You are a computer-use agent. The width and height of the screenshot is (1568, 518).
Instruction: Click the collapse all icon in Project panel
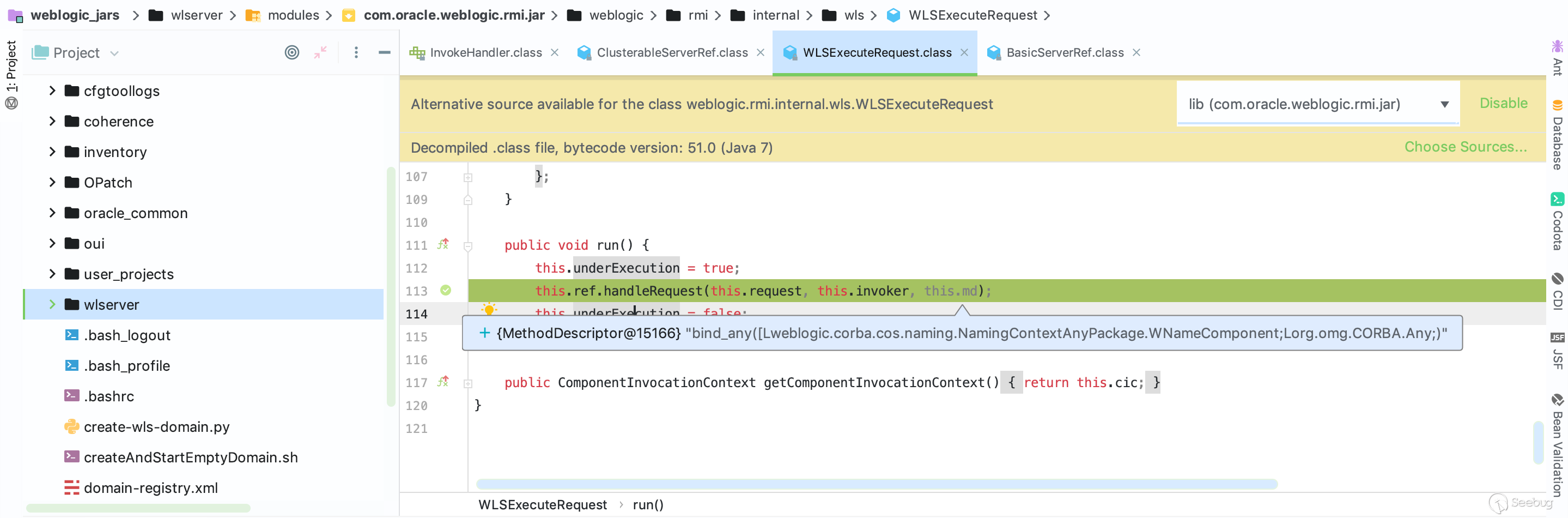click(320, 52)
